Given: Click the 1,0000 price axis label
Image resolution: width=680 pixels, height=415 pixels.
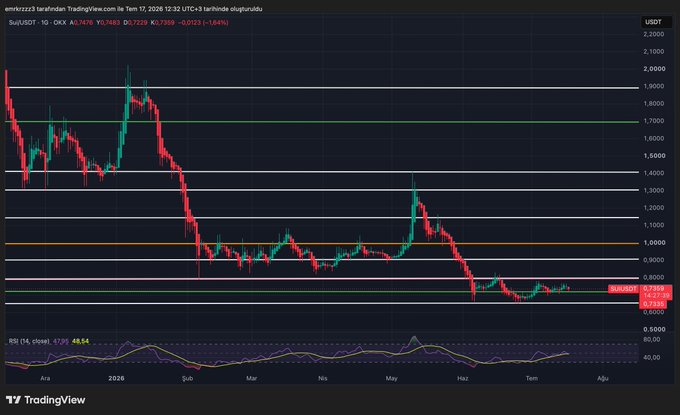Looking at the screenshot, I should point(654,242).
